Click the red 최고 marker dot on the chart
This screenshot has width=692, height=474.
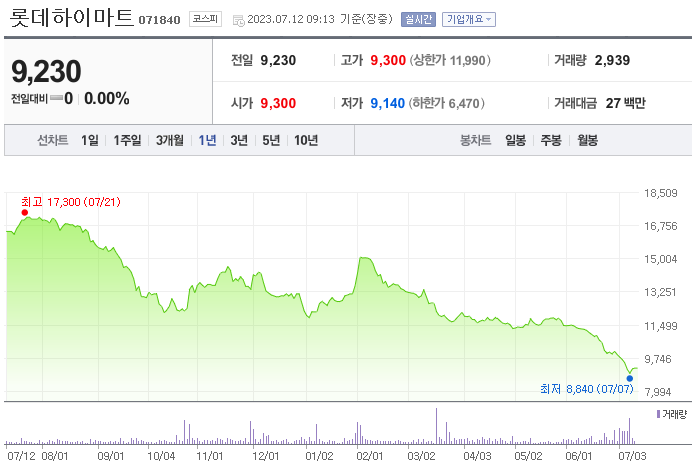[x=25, y=213]
